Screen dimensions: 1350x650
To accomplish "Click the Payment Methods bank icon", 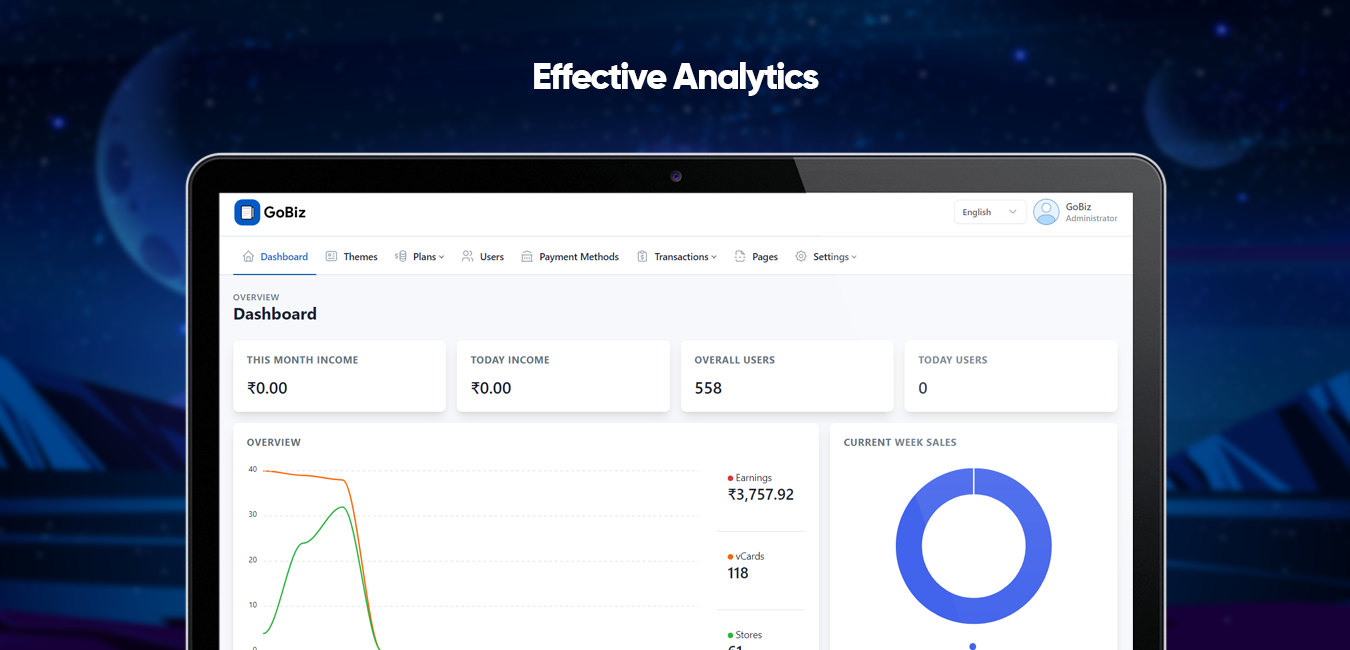I will click(x=527, y=257).
